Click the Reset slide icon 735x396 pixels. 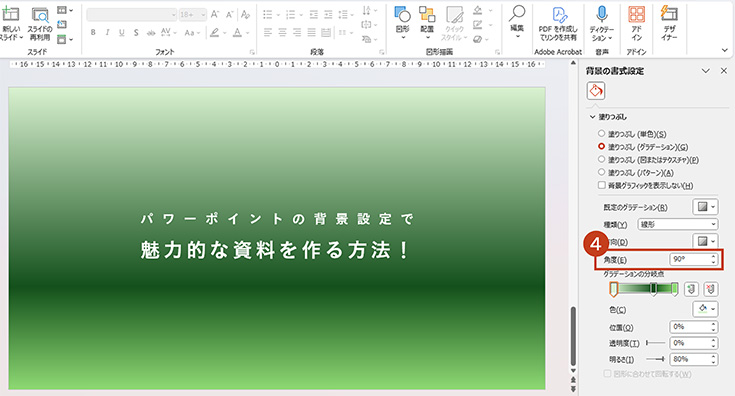pyautogui.click(x=62, y=24)
